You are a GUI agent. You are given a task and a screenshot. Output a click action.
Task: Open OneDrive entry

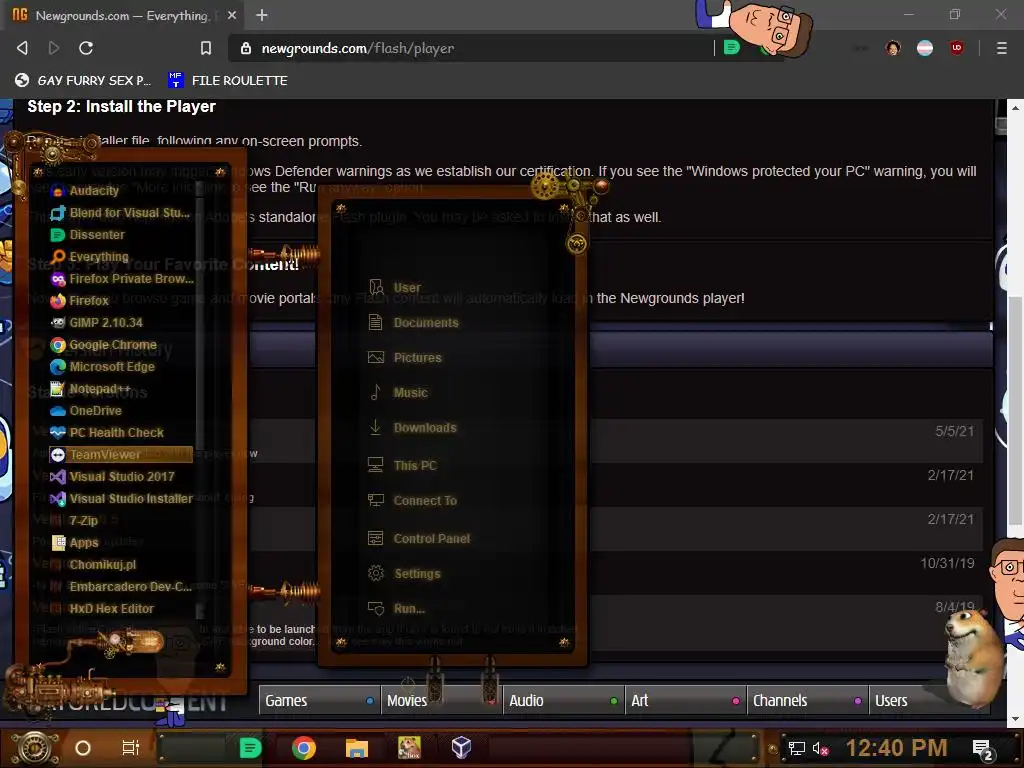(86, 411)
